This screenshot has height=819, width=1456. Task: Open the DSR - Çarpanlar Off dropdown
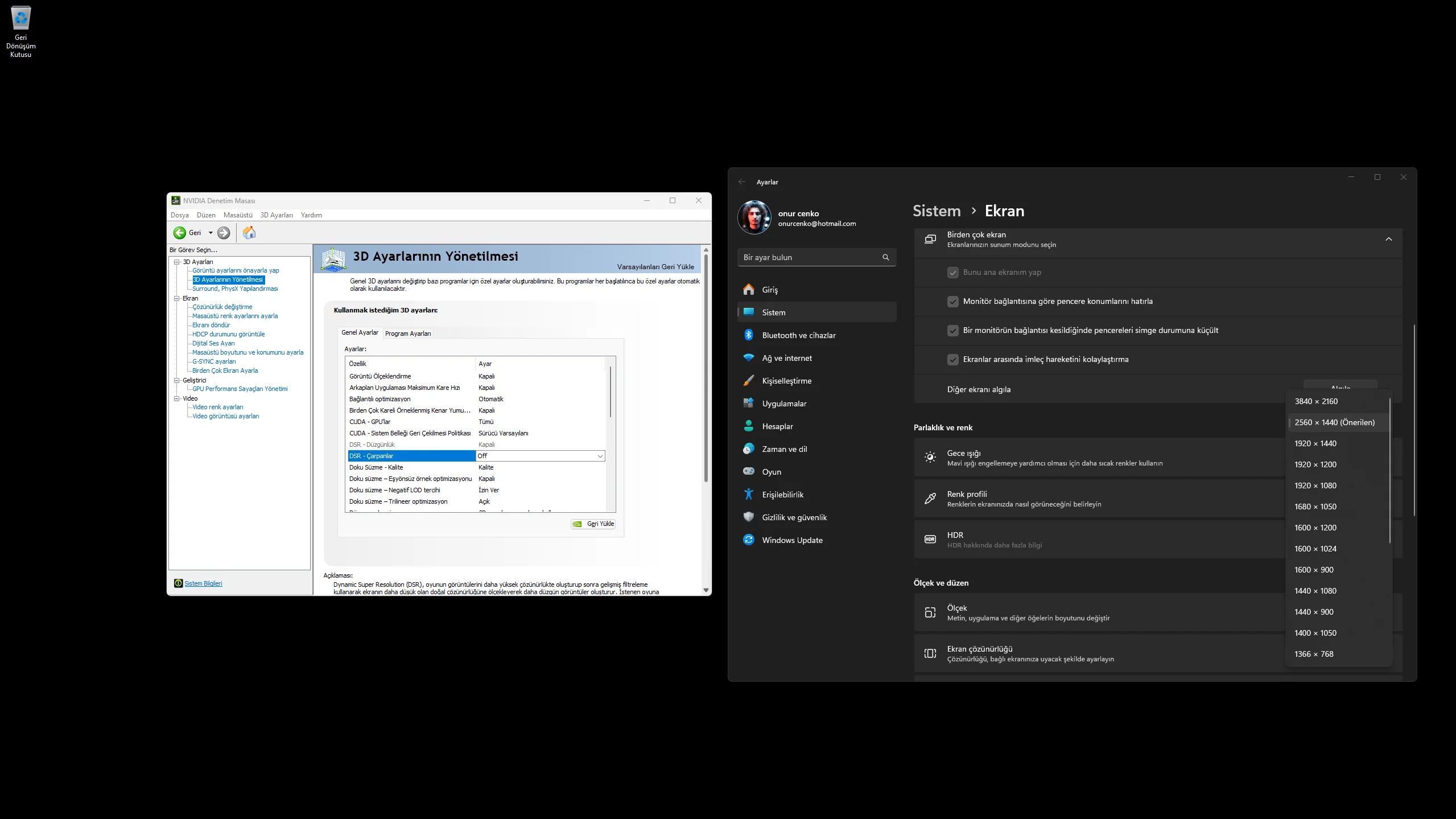coord(600,456)
